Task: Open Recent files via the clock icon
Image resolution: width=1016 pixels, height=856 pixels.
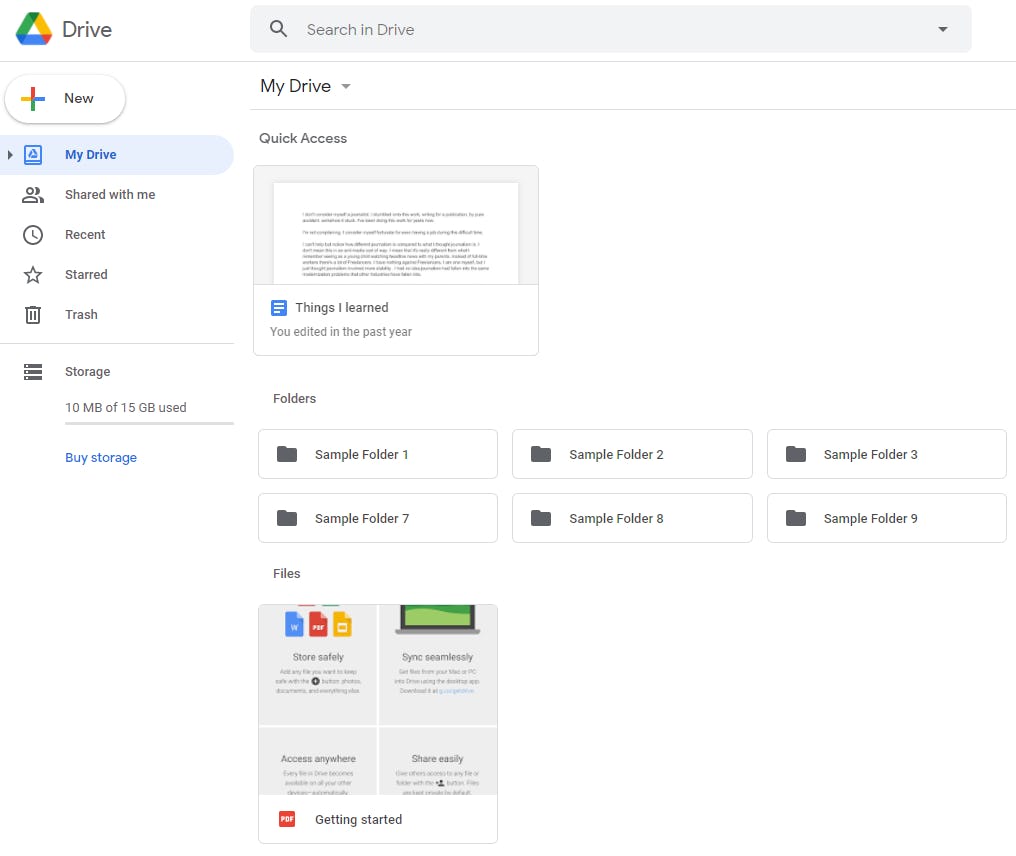Action: tap(33, 234)
